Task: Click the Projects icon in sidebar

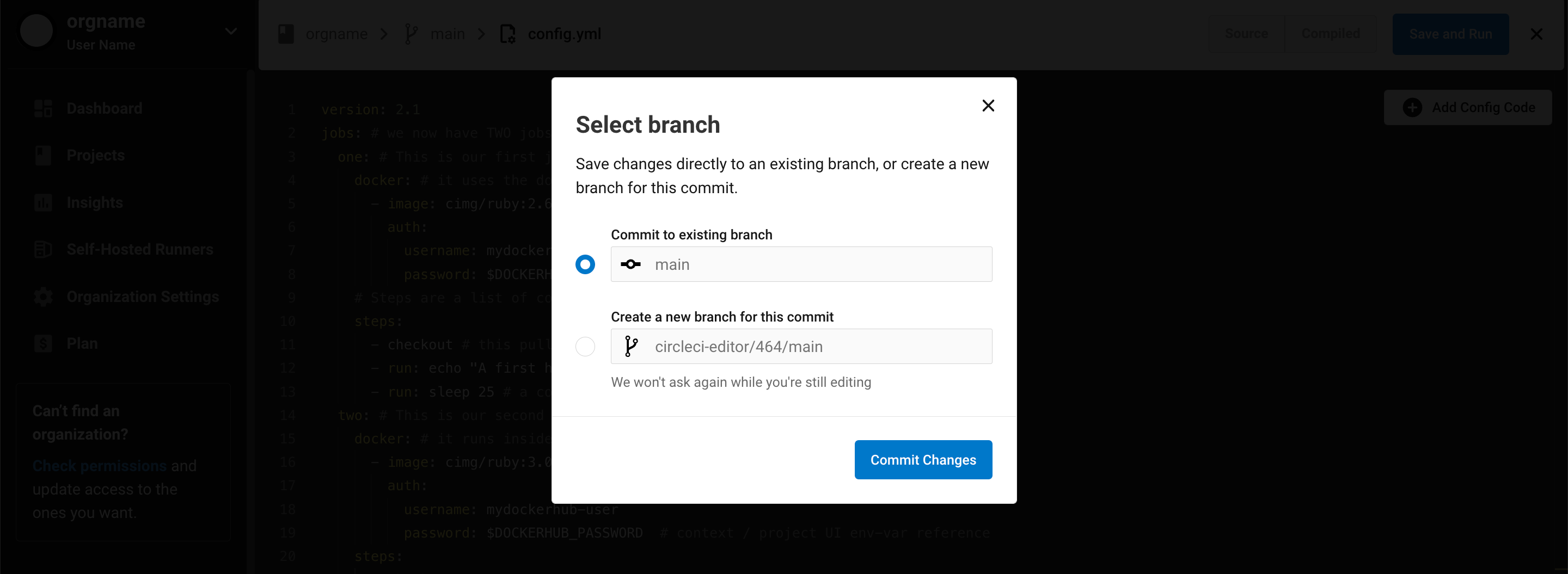Action: pos(43,156)
